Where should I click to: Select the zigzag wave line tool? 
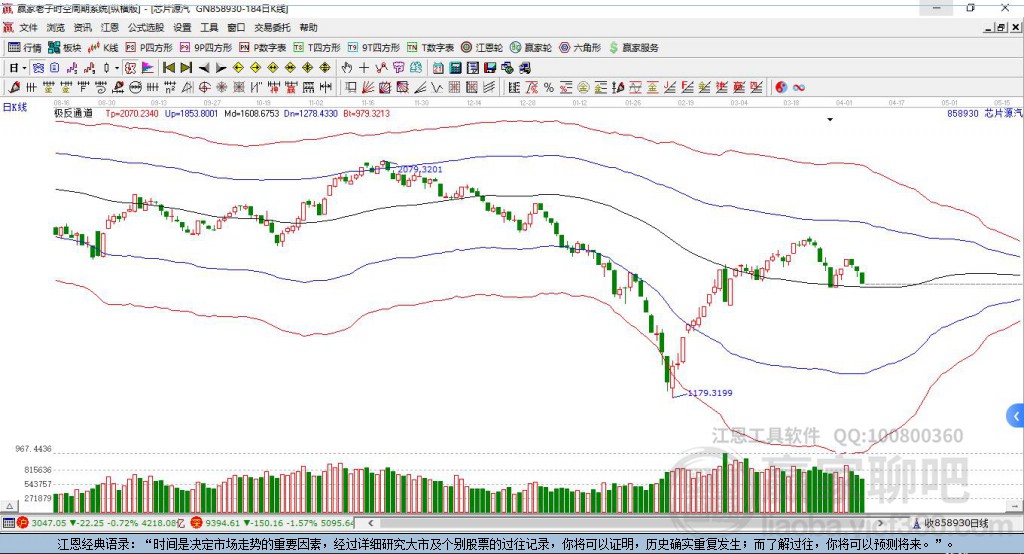tap(437, 88)
